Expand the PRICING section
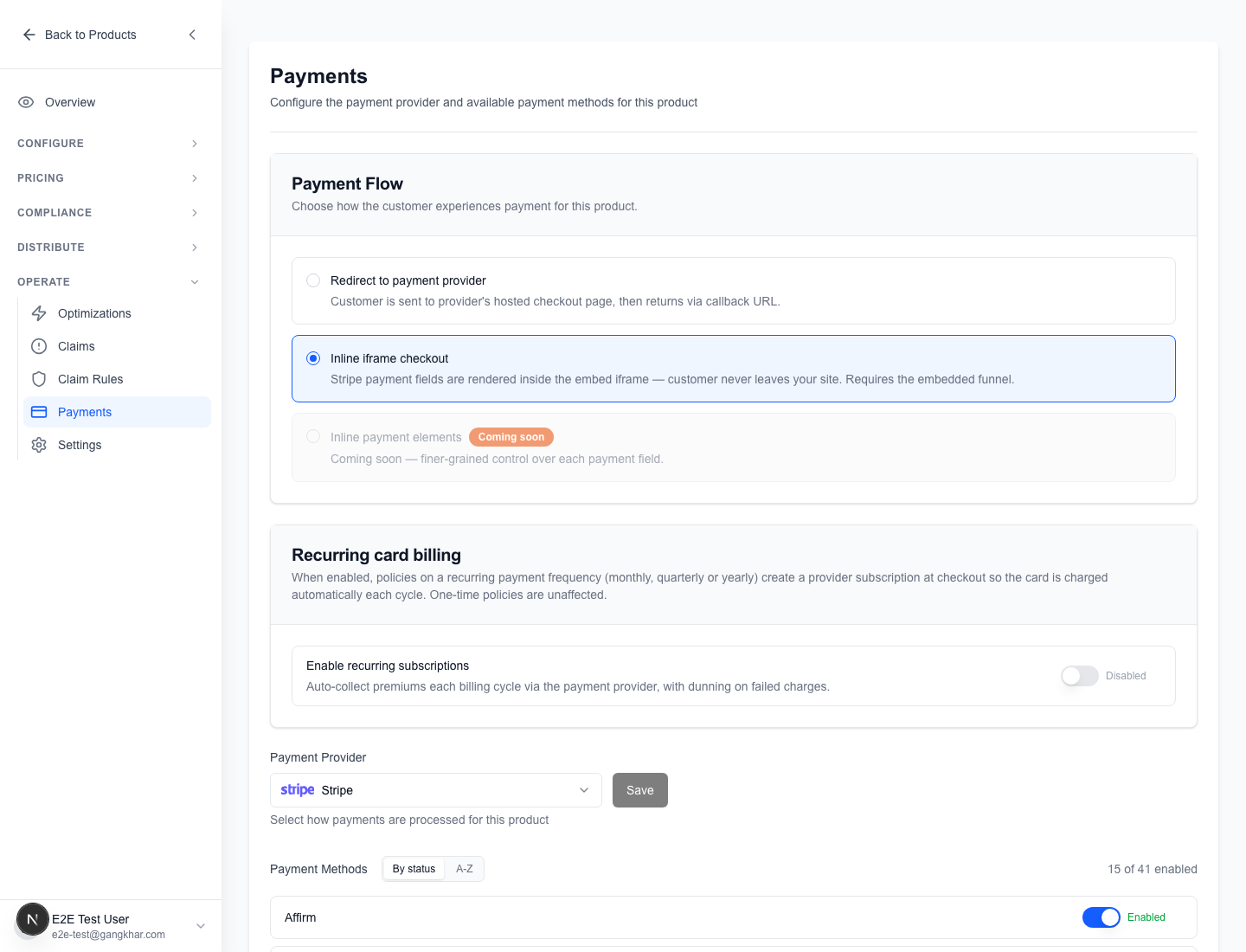This screenshot has width=1246, height=952. coord(108,178)
